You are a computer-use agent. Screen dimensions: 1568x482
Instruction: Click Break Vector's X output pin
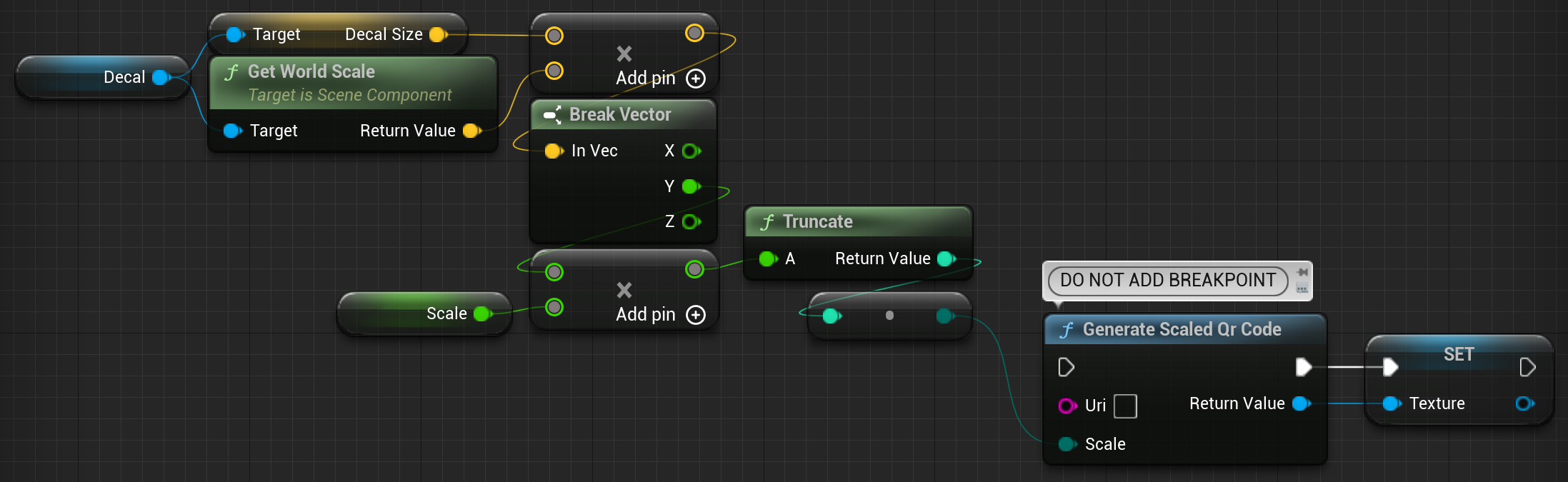tap(690, 151)
